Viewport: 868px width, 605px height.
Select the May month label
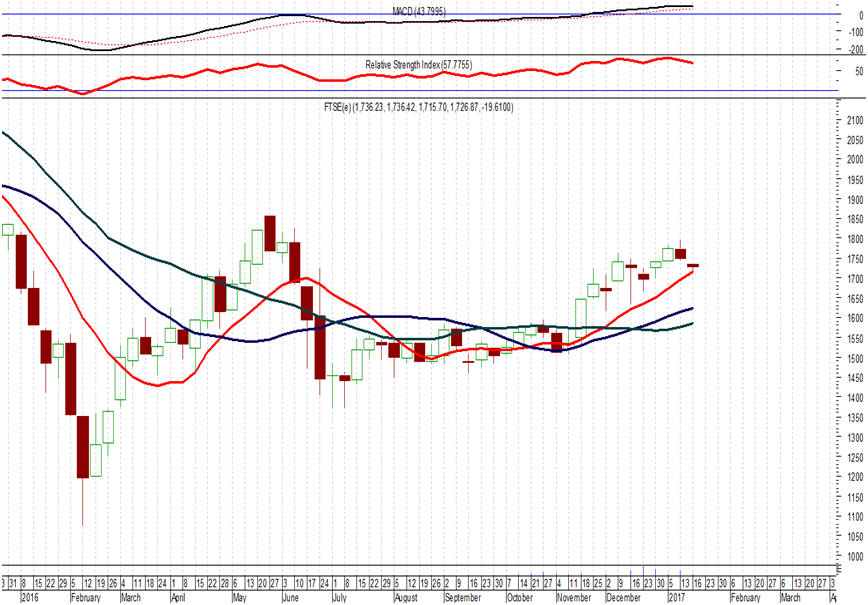[239, 598]
